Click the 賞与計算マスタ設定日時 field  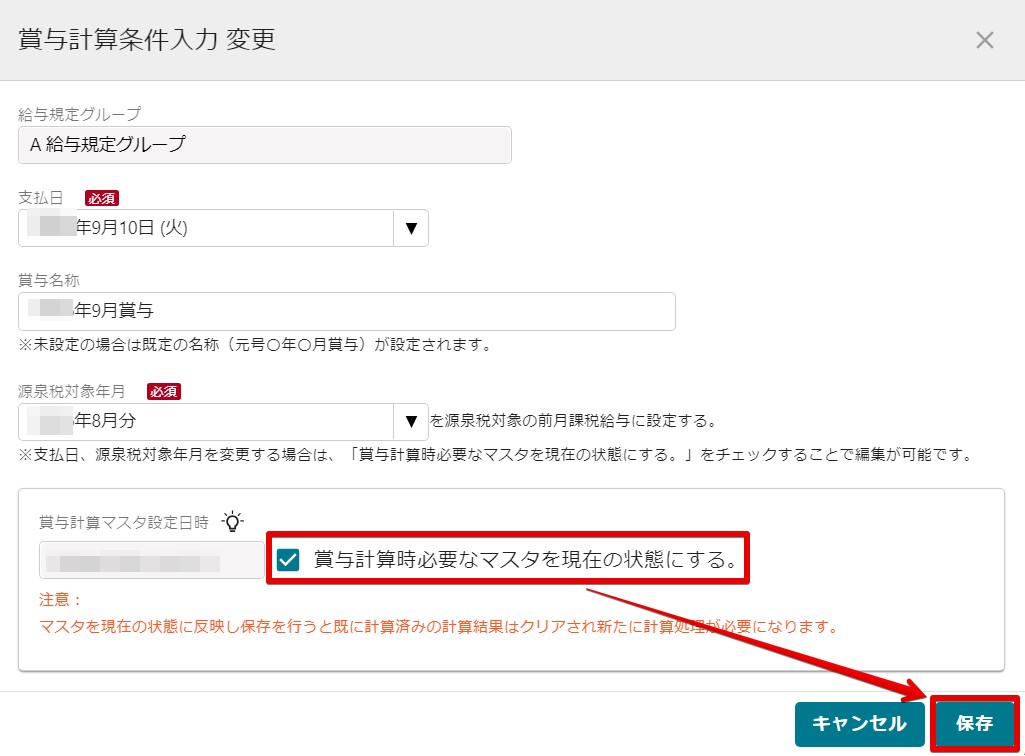click(x=152, y=560)
